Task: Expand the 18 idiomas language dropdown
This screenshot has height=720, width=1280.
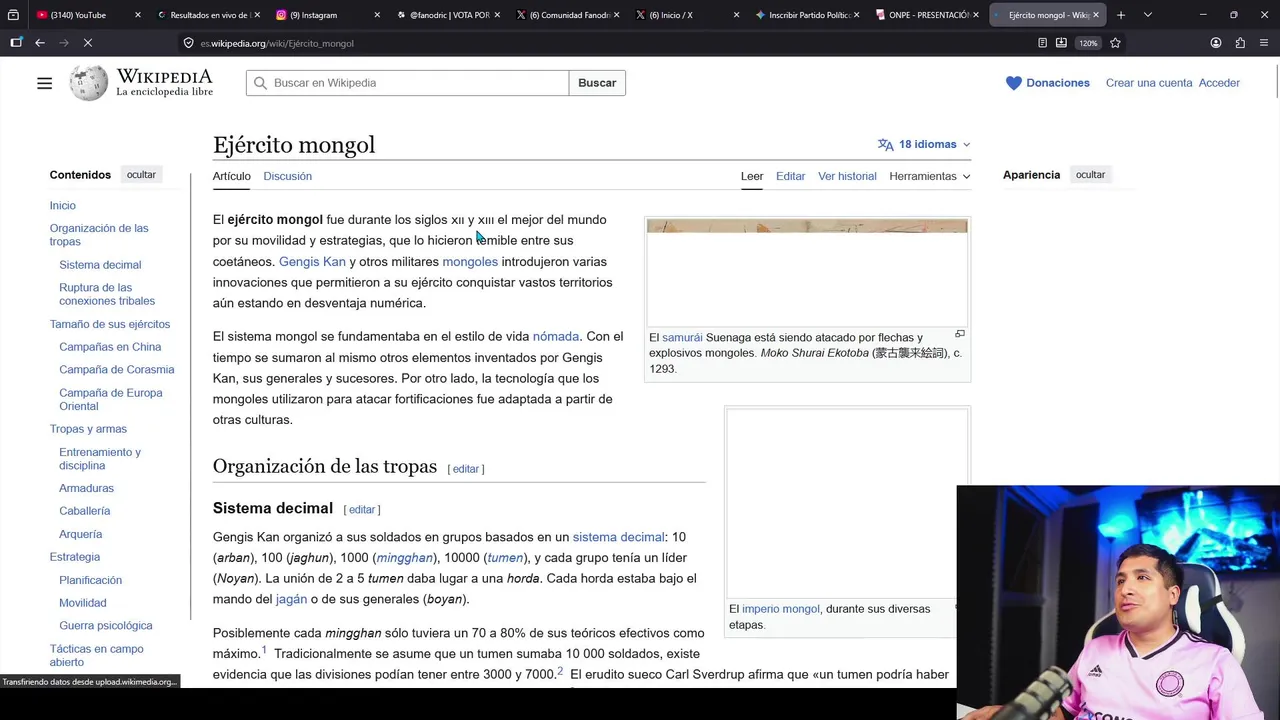Action: 924,144
